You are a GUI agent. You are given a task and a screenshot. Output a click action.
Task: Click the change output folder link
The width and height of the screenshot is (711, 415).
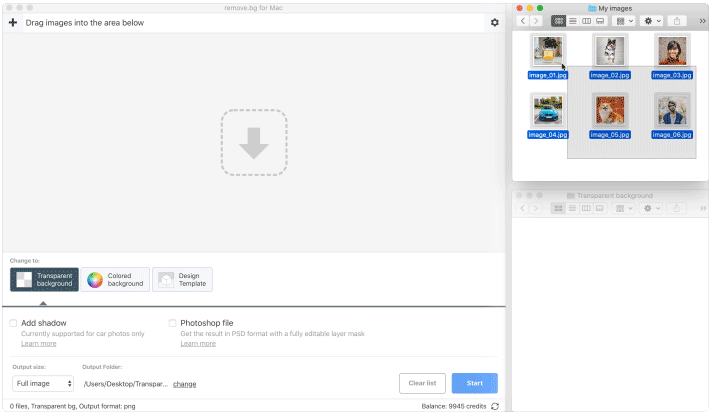(x=184, y=384)
